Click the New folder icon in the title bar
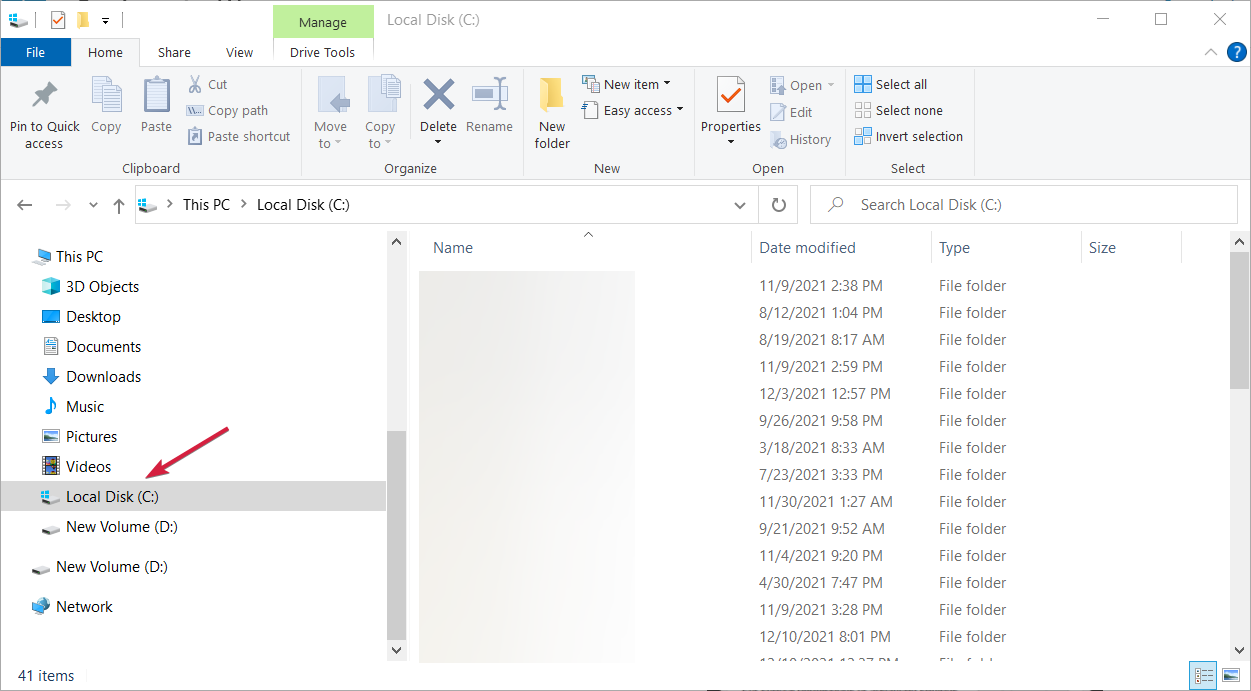The image size is (1251, 691). point(83,20)
